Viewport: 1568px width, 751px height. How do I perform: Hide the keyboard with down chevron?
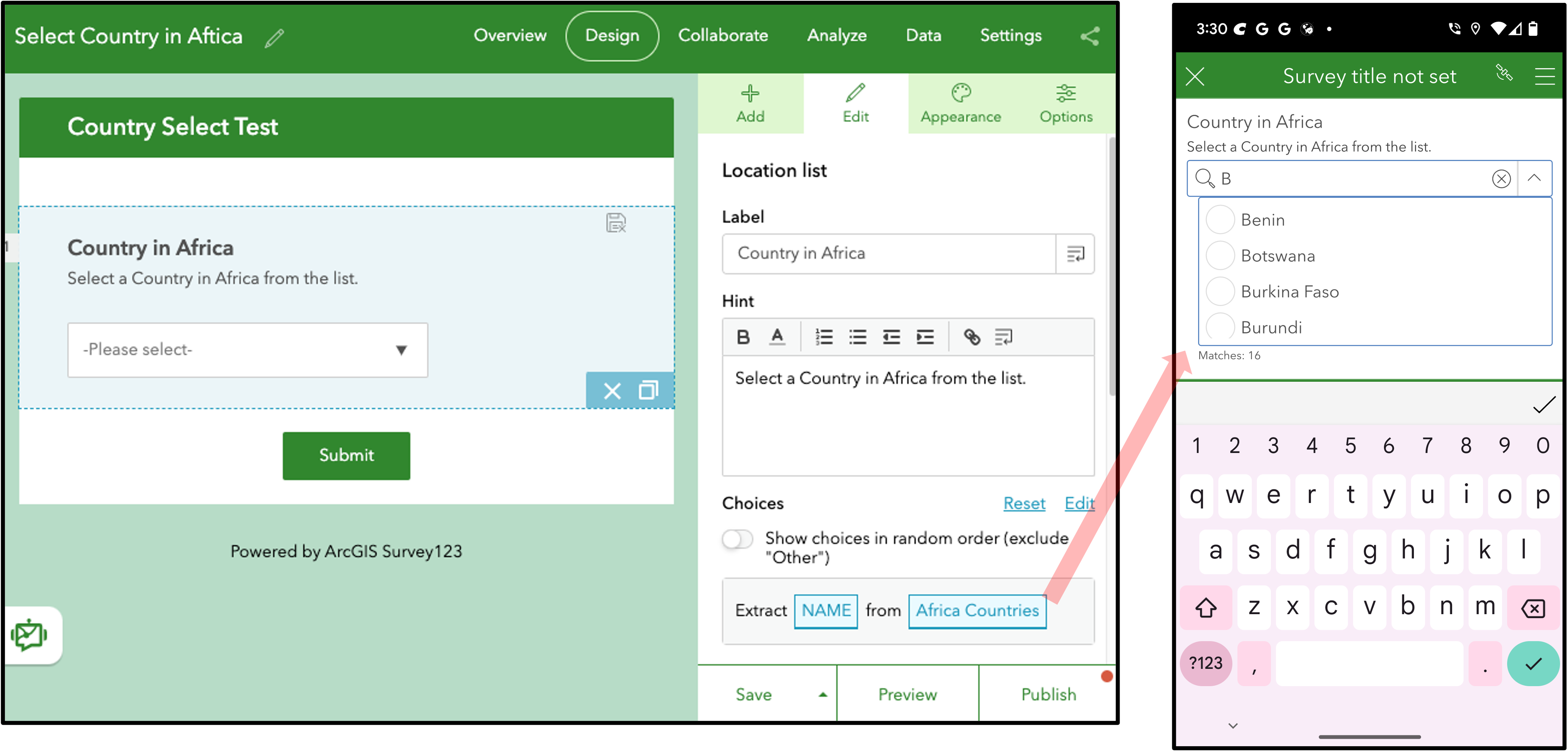[1233, 725]
